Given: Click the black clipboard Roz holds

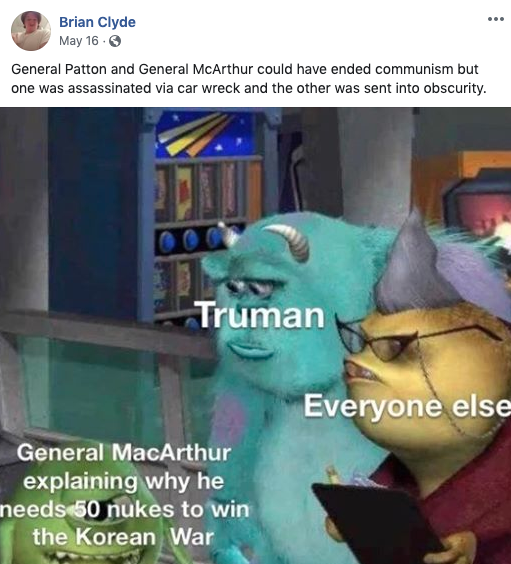Looking at the screenshot, I should pos(376,522).
